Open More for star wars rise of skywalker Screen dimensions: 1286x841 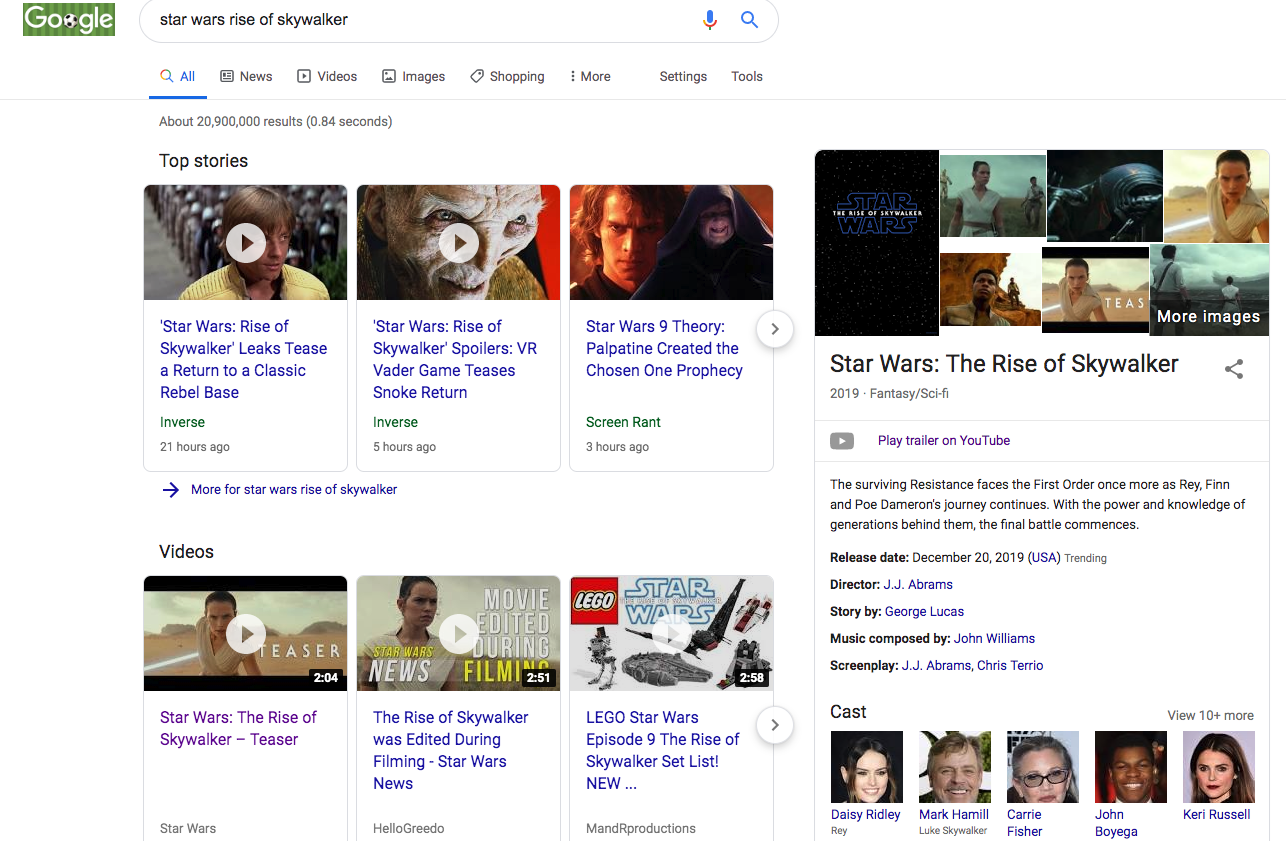click(x=293, y=489)
